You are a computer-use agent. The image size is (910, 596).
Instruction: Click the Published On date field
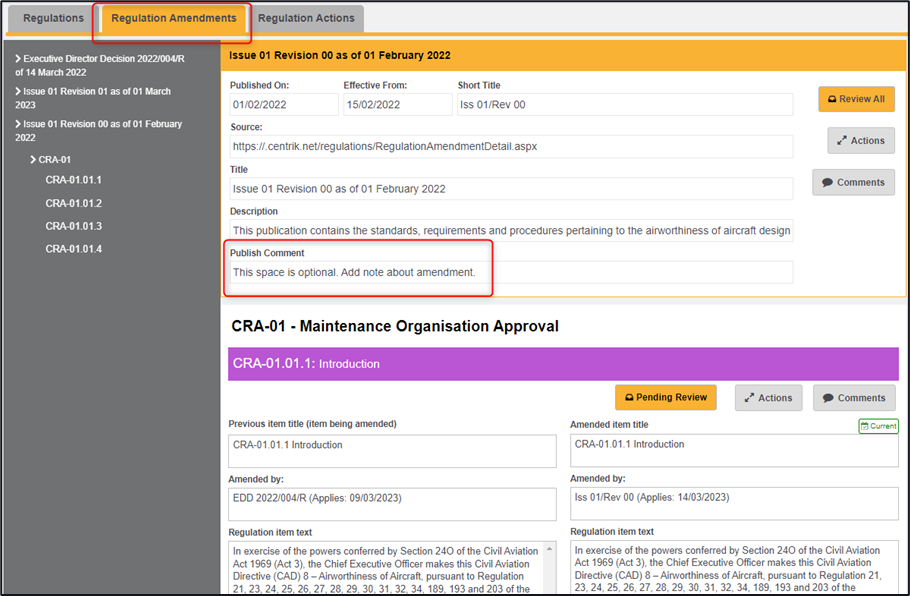tap(284, 105)
